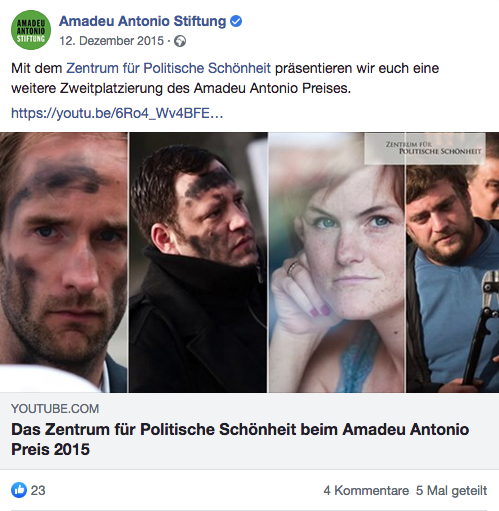Open the 5 Mal geteilt shares list
This screenshot has height=511, width=499.
[x=451, y=491]
